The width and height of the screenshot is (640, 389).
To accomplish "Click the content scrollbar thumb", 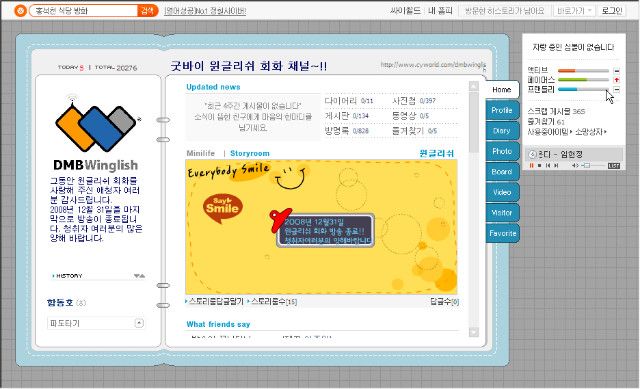I will pyautogui.click(x=473, y=122).
